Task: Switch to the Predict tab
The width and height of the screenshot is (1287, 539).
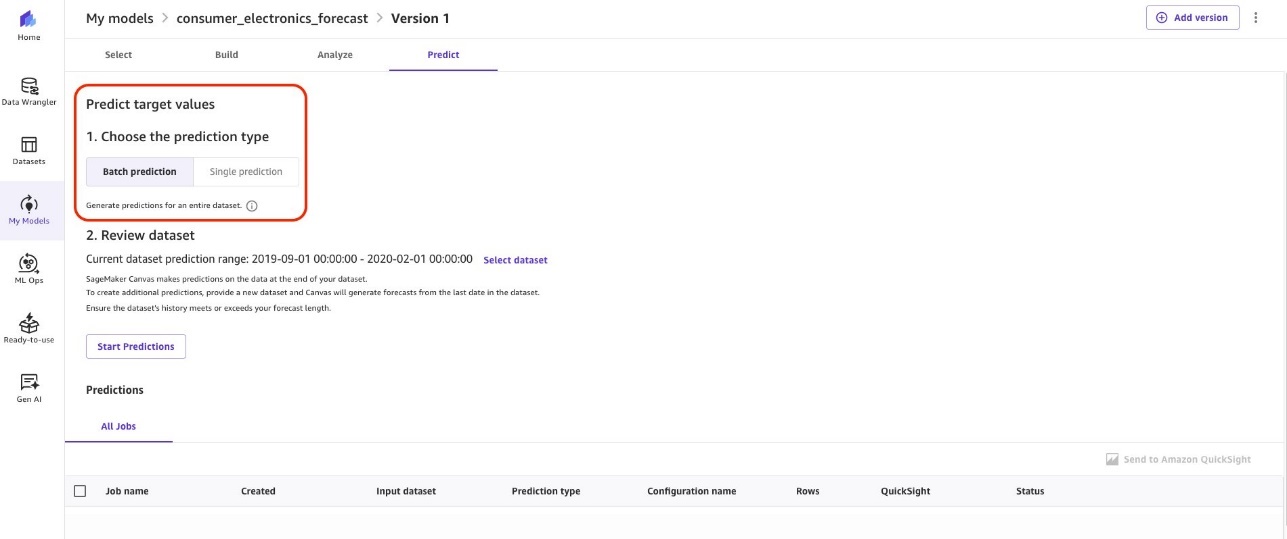Action: click(x=443, y=55)
